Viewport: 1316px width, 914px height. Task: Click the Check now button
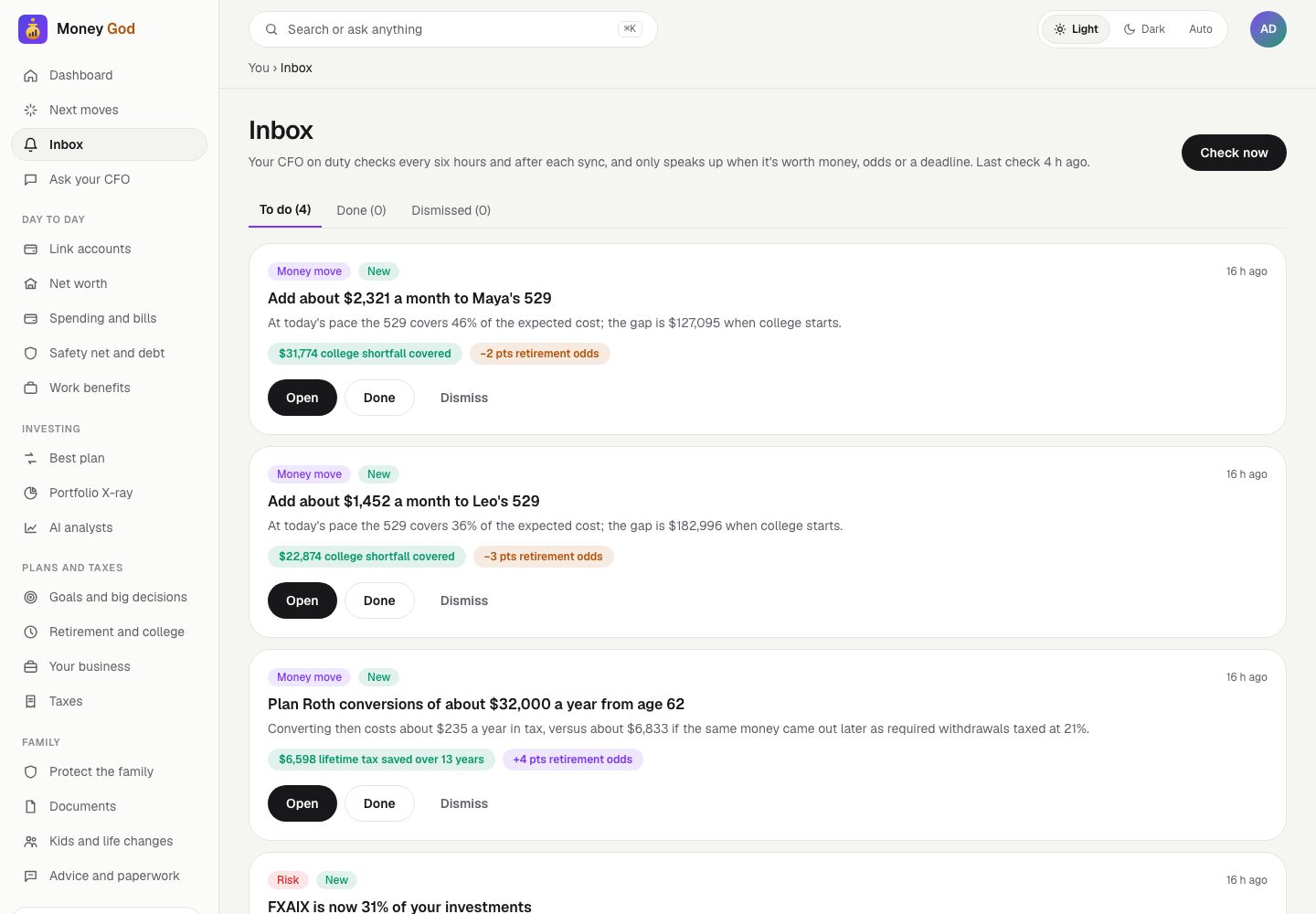tap(1234, 153)
